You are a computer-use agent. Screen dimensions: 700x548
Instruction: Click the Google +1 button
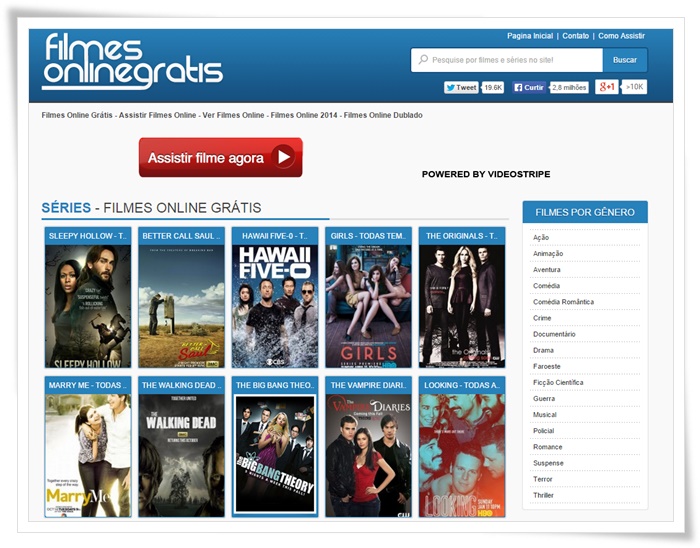click(x=607, y=87)
